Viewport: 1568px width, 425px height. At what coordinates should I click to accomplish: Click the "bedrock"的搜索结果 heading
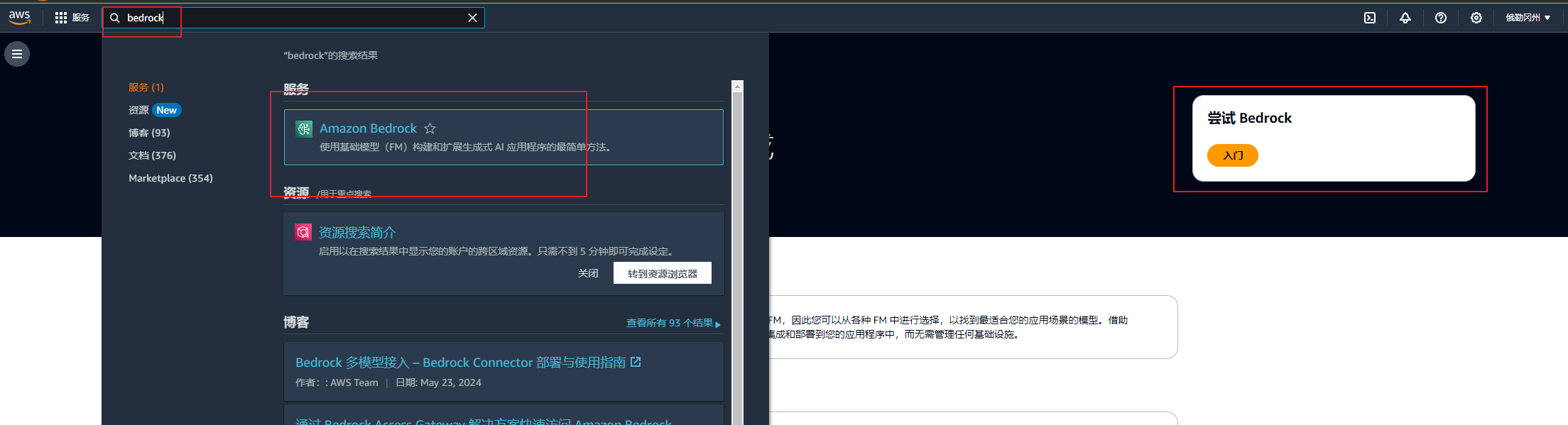point(330,55)
